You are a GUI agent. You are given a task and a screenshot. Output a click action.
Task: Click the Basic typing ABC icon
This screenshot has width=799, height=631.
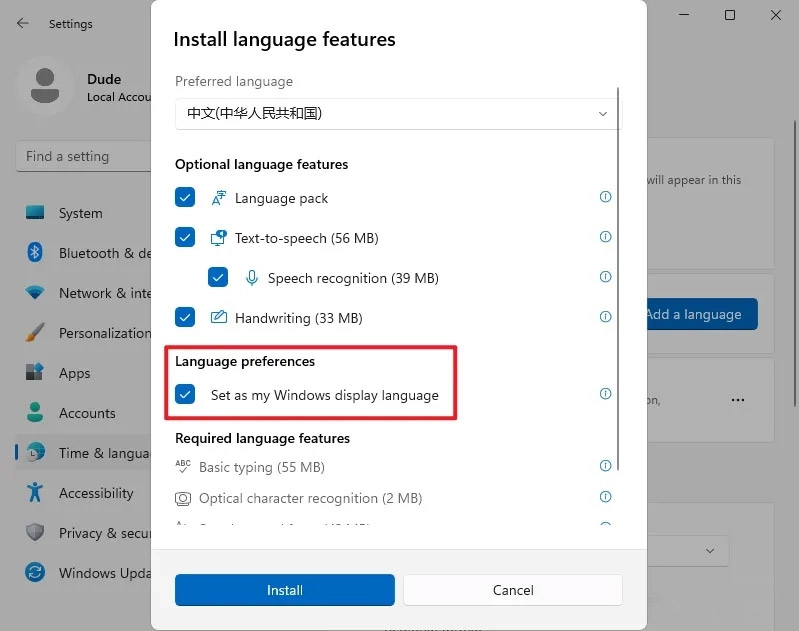[x=182, y=466]
